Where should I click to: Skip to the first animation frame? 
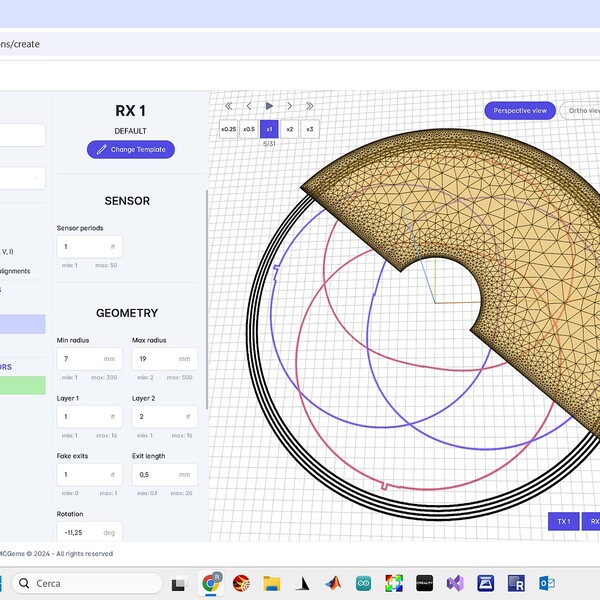point(229,105)
